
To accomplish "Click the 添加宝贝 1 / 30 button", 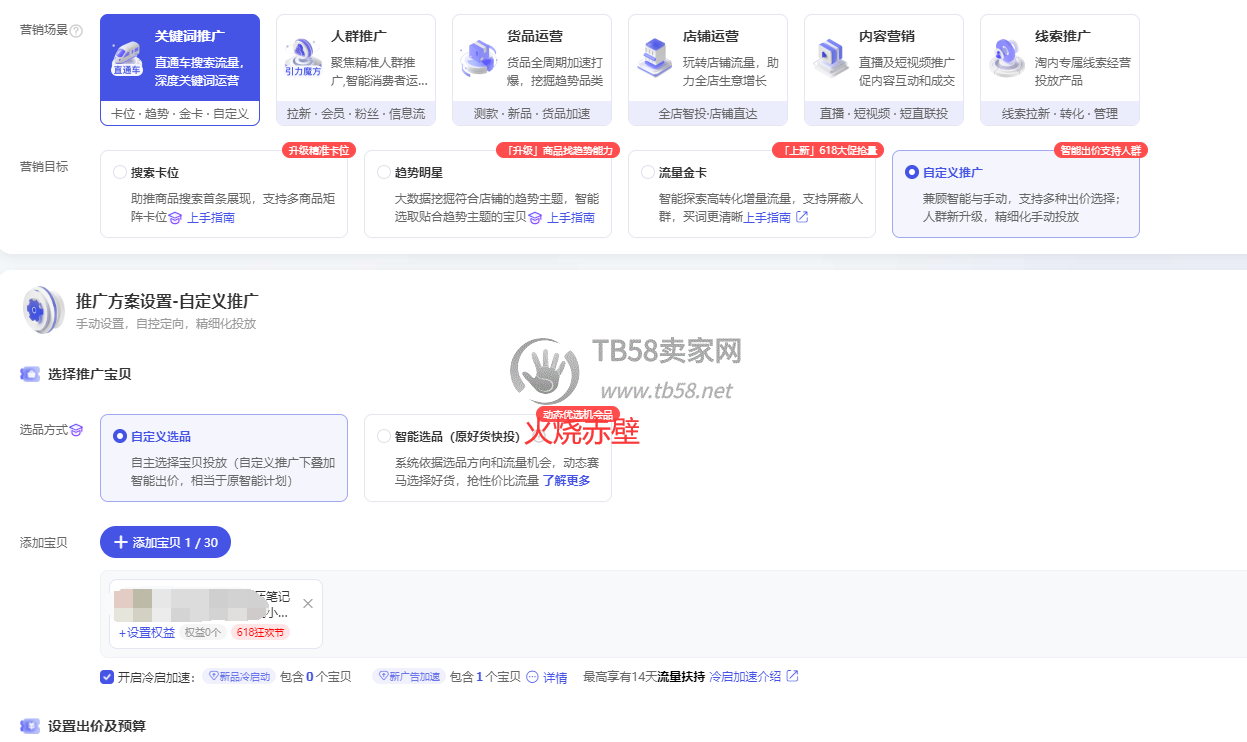I will pos(165,542).
